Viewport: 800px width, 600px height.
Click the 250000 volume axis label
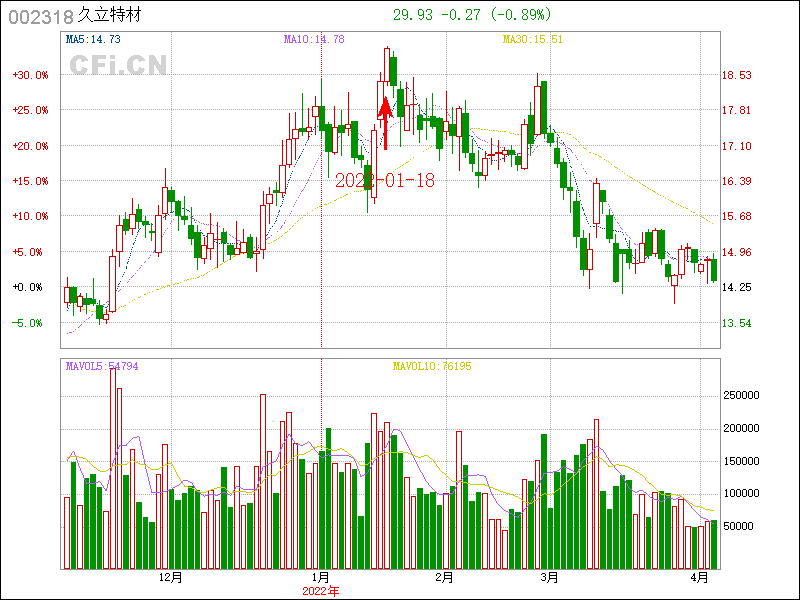[x=741, y=395]
